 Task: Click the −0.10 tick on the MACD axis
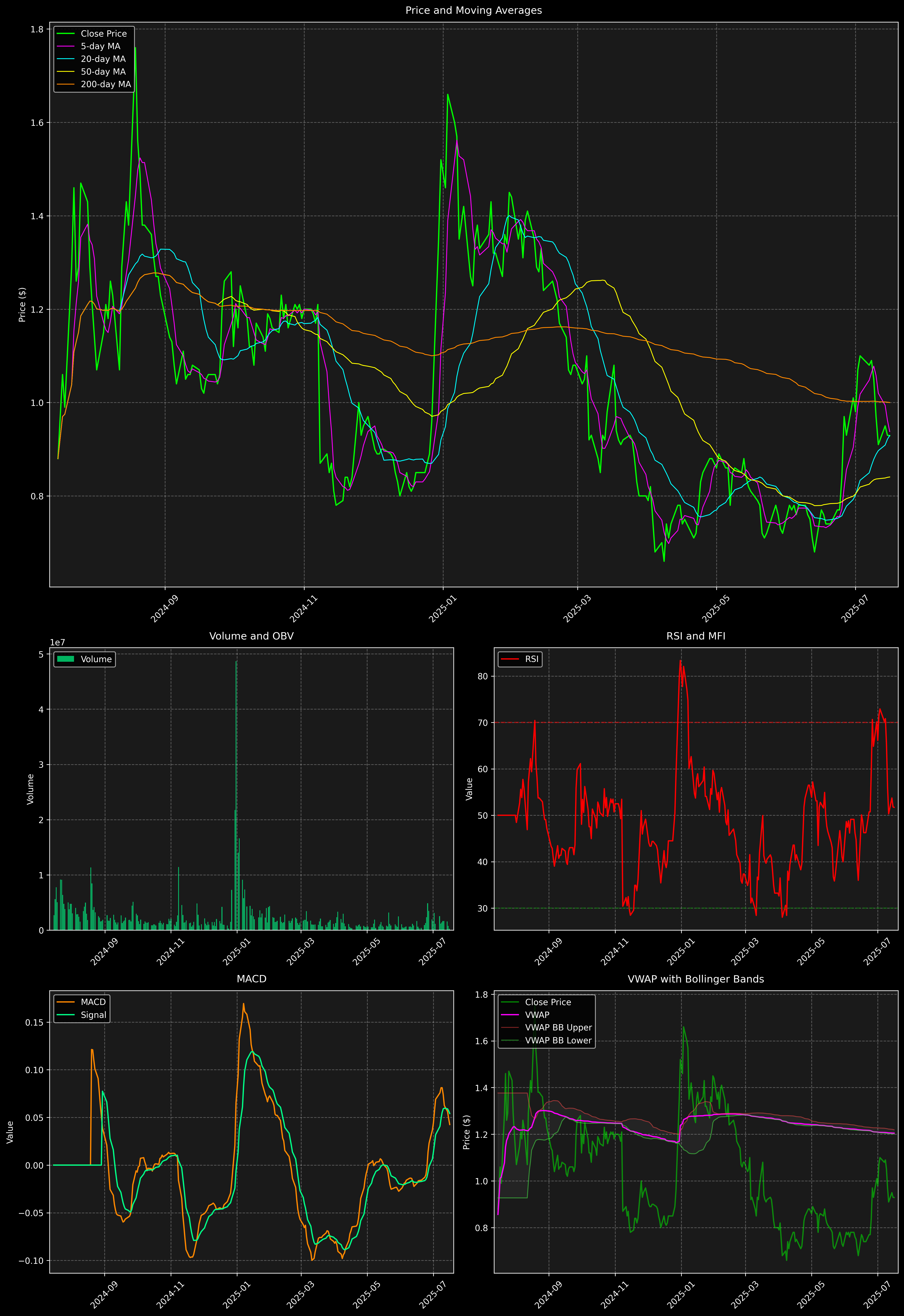pyautogui.click(x=32, y=1261)
